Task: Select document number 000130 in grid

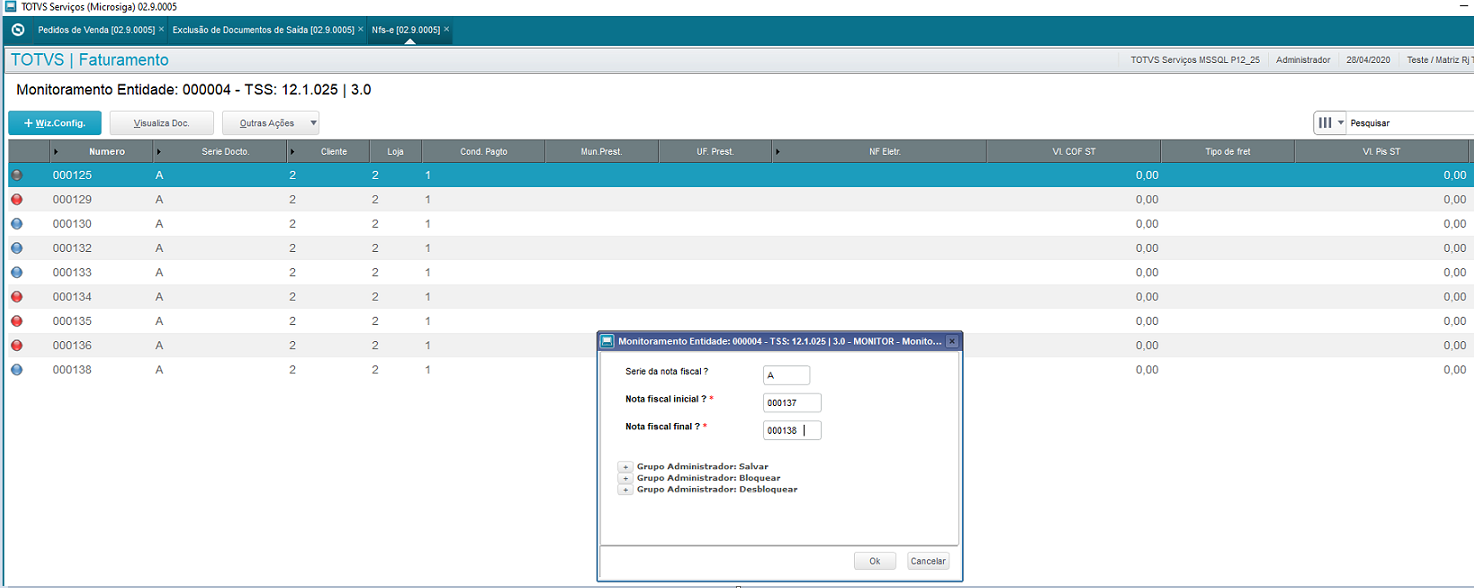Action: tap(72, 224)
